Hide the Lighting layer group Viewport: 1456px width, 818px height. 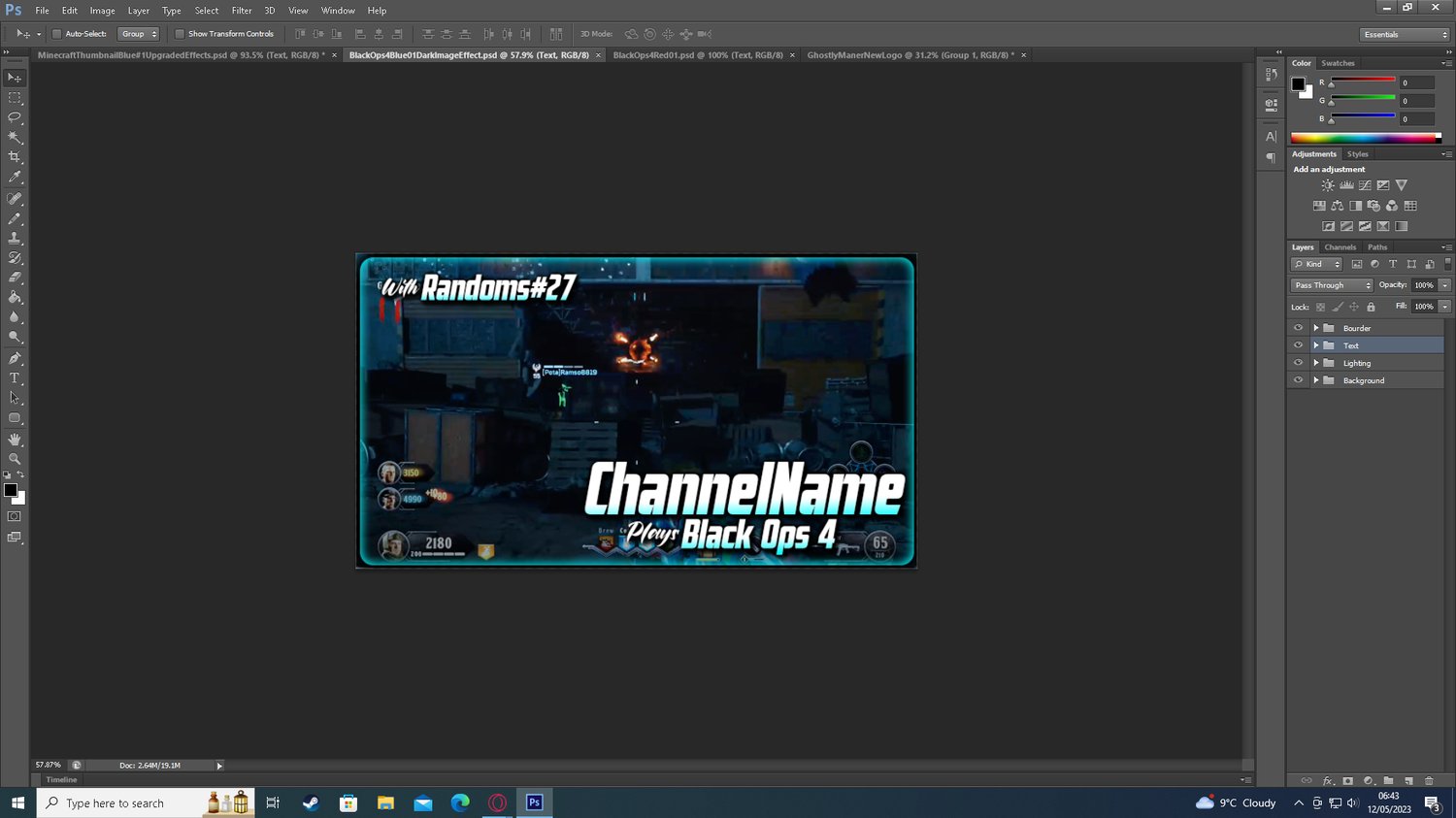coord(1298,363)
